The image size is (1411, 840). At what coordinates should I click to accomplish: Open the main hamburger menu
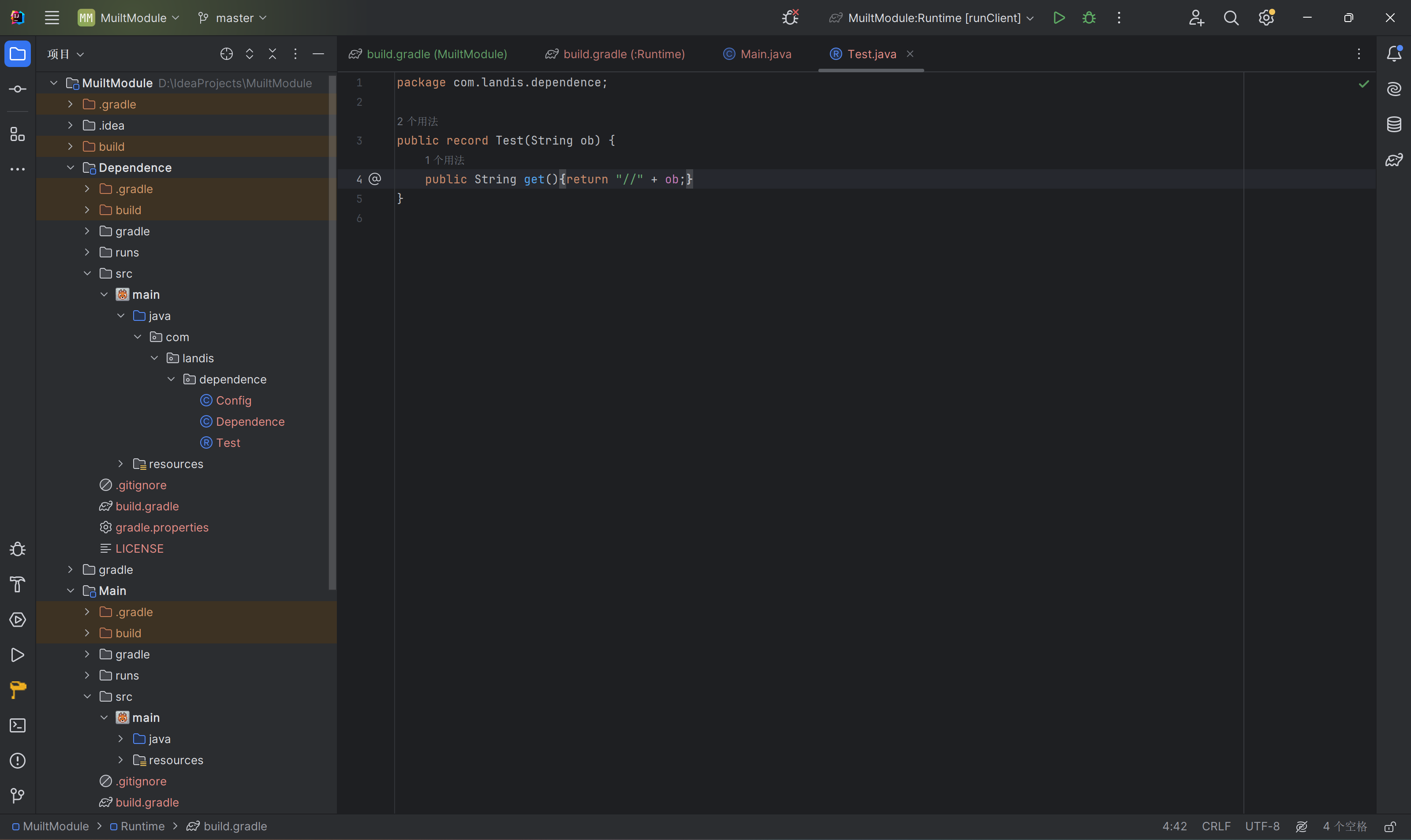[x=52, y=18]
